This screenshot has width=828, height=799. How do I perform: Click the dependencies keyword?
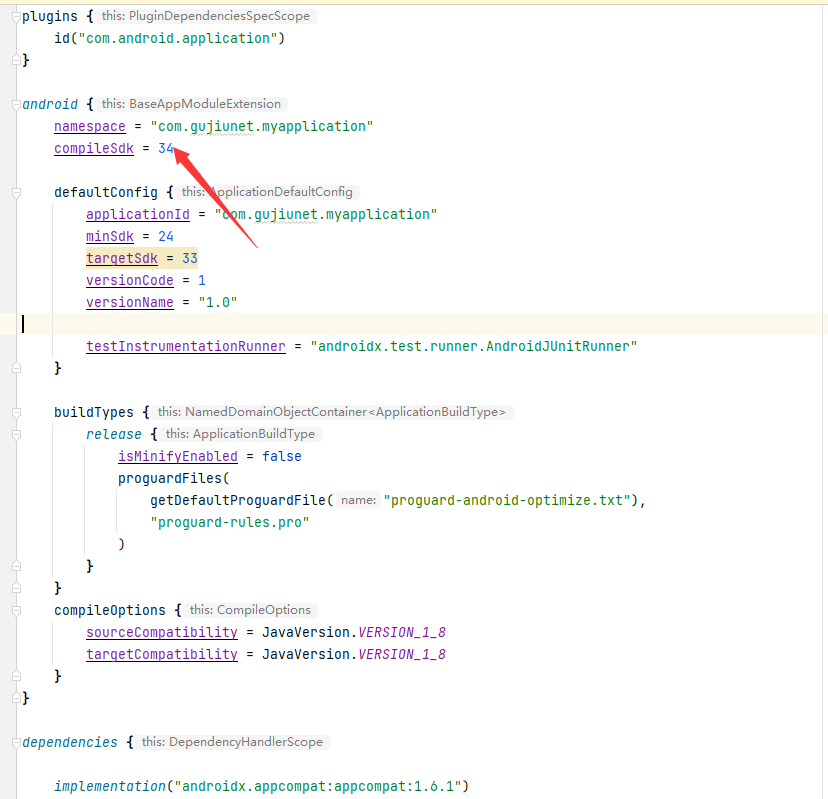tap(70, 743)
